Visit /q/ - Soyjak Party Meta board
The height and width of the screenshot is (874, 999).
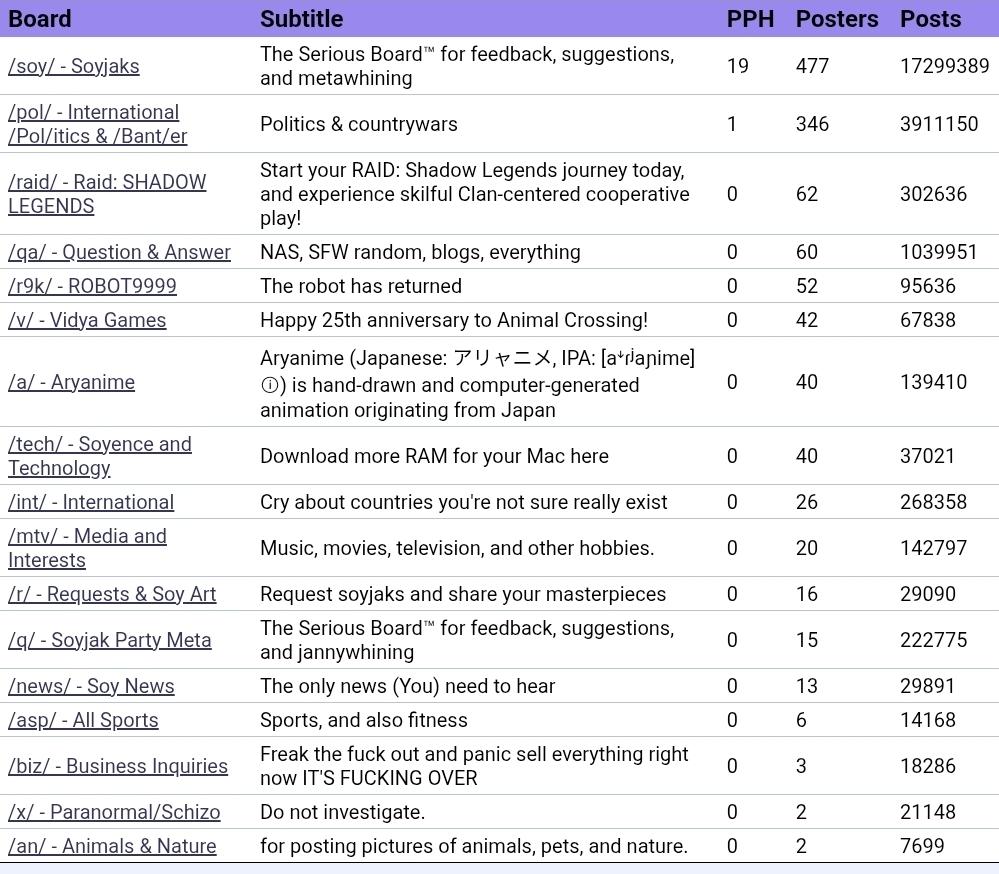tap(110, 640)
